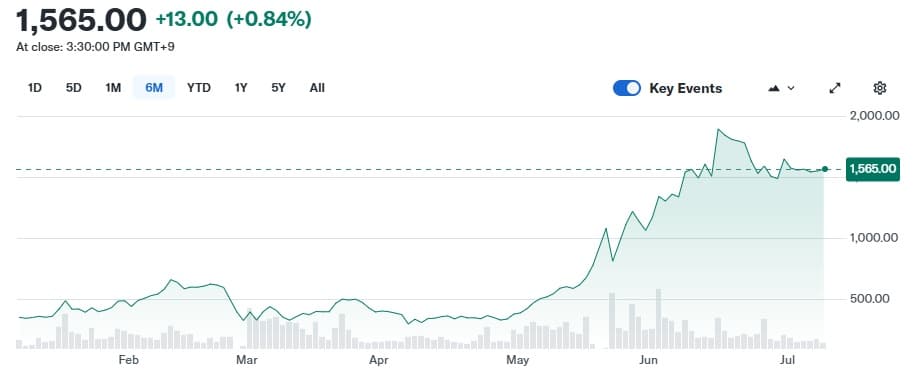Screen dimensions: 914x375
Task: Select the 1Y time range
Action: [241, 88]
